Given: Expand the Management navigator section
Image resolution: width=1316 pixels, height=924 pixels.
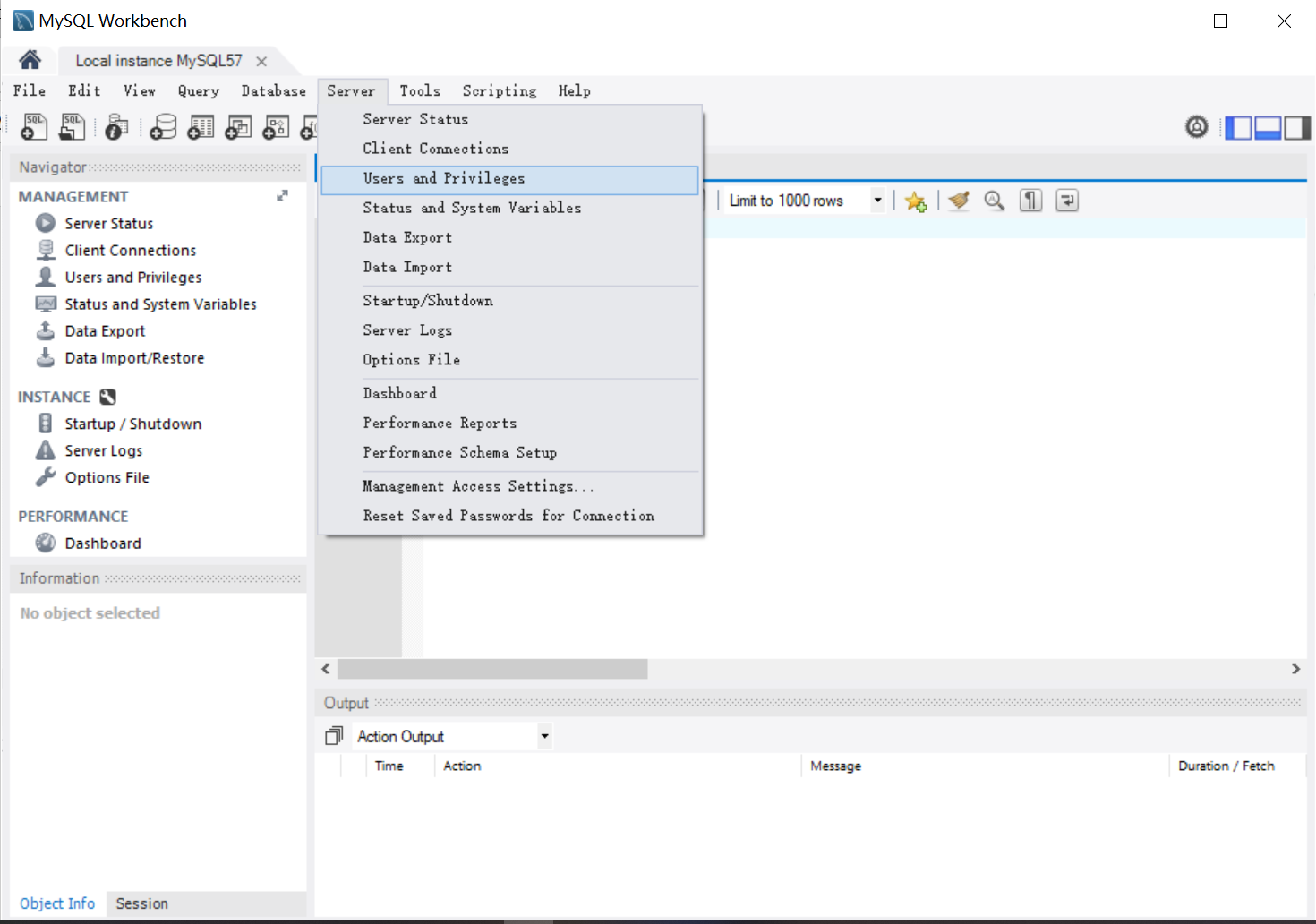Looking at the screenshot, I should coord(282,195).
